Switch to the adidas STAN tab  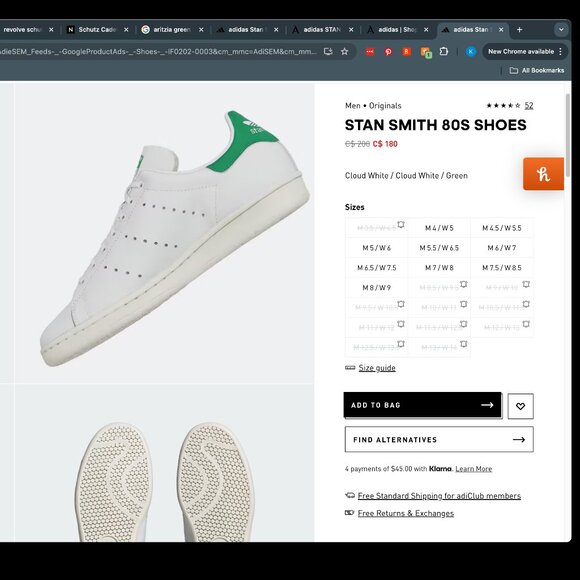pyautogui.click(x=323, y=30)
